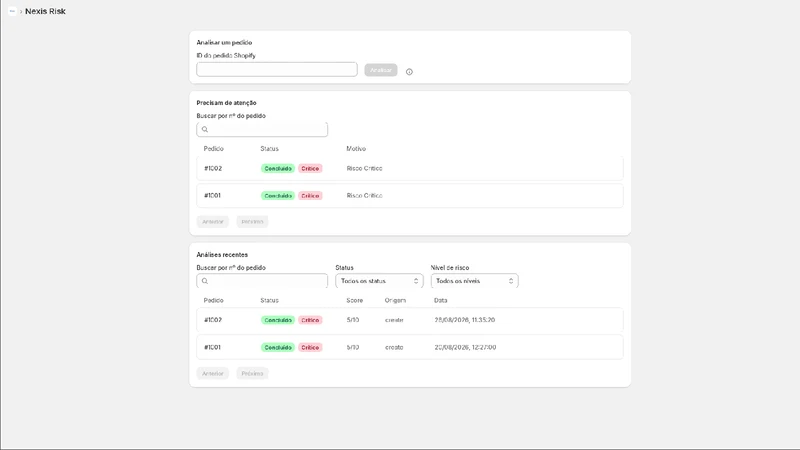This screenshot has height=450, width=800.
Task: Click Anterior button in Análises recentes
Action: tap(213, 373)
